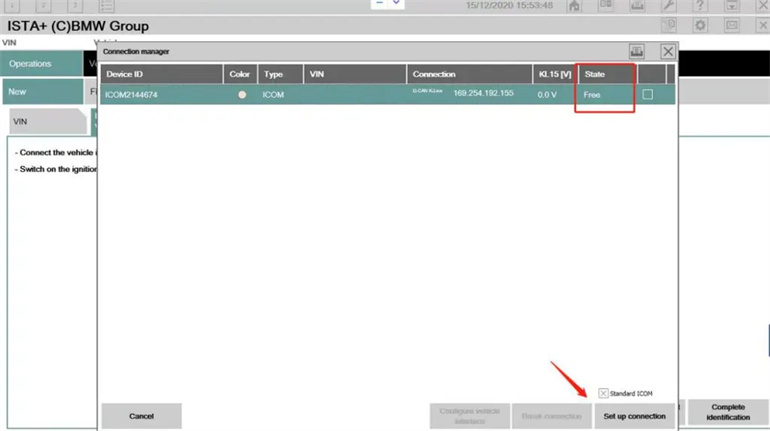Click Cancel in Connection manager

(x=141, y=416)
